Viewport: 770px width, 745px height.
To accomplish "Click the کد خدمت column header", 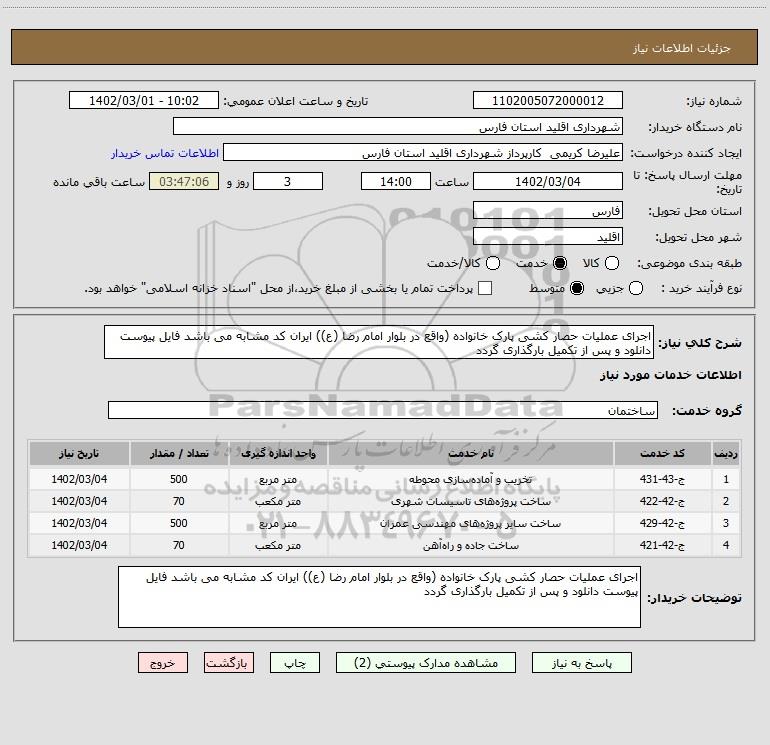I will coord(662,453).
